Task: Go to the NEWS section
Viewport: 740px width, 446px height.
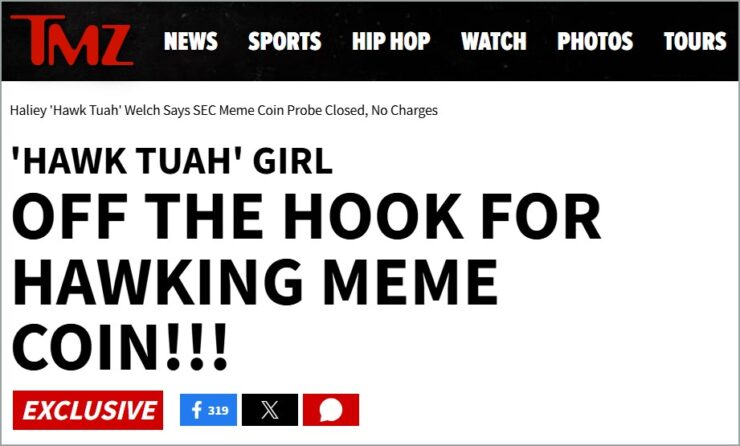Action: click(191, 41)
